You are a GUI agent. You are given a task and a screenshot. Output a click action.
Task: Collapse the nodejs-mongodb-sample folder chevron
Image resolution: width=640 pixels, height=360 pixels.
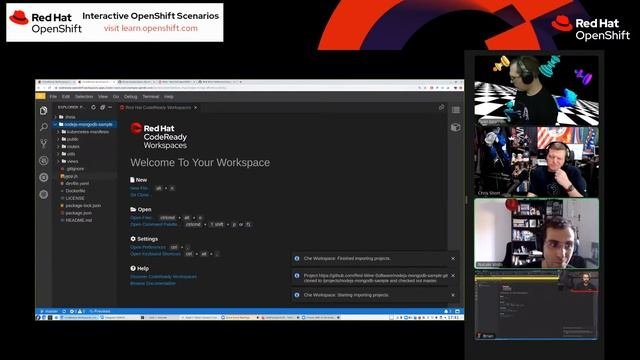pyautogui.click(x=56, y=124)
